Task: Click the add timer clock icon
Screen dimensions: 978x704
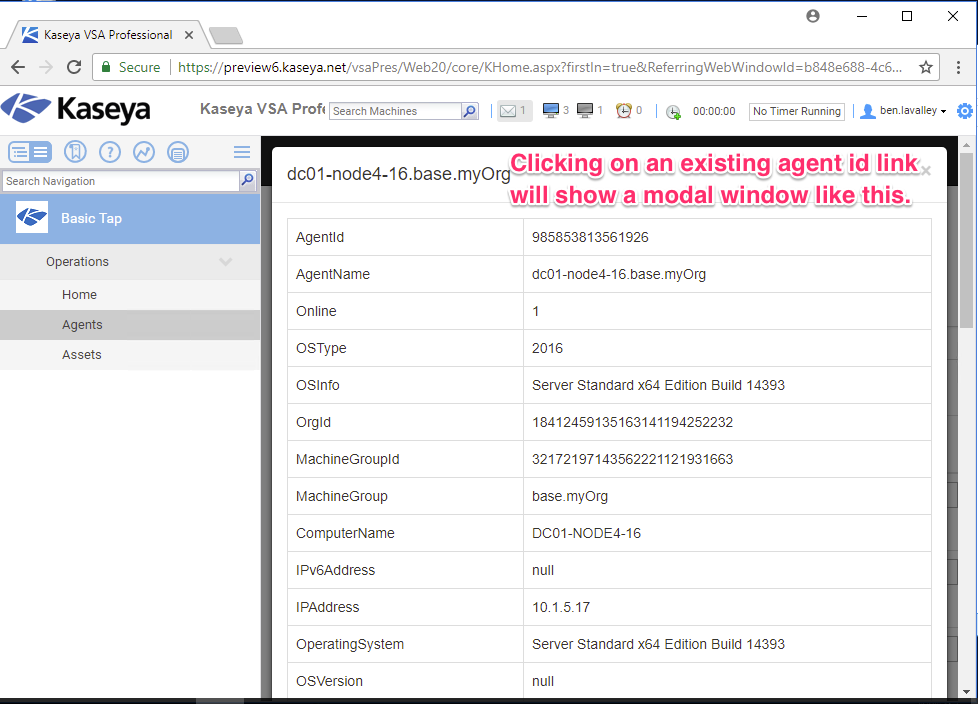Action: click(673, 112)
